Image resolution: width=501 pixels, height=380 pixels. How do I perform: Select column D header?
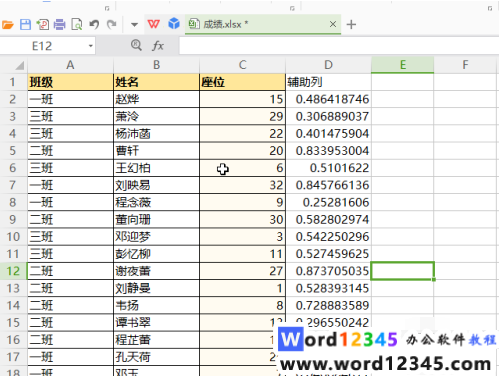coord(328,65)
